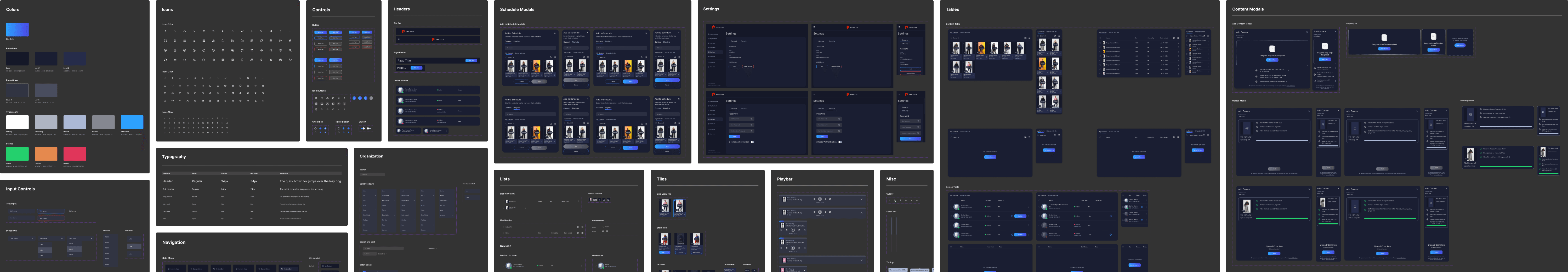This screenshot has height=272, width=1568.
Task: Click the Organization panel heading
Action: click(x=371, y=156)
